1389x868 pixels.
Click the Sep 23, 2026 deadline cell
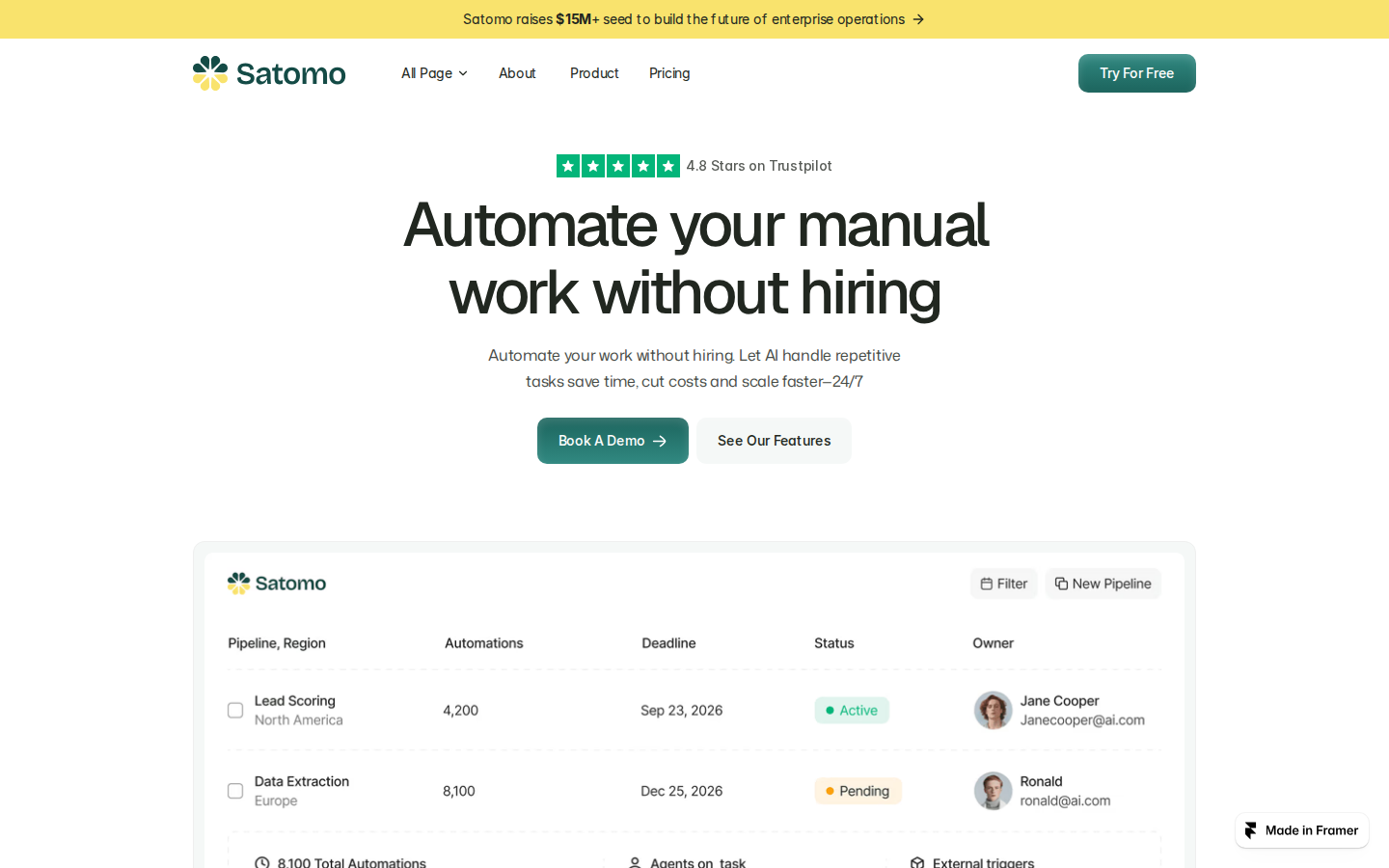tap(682, 711)
